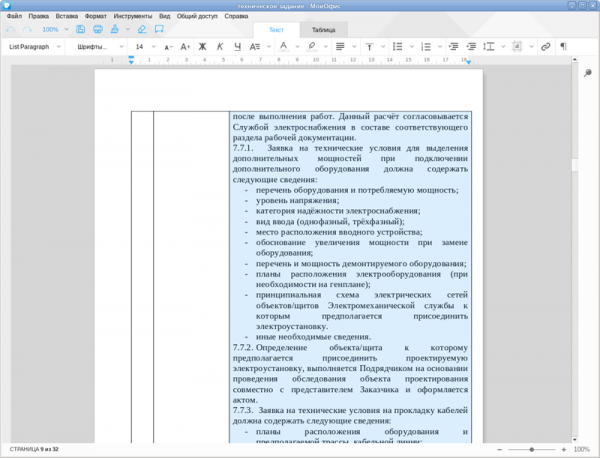Toggle bold formatting (Ж)
This screenshot has height=458, width=600.
(x=201, y=47)
